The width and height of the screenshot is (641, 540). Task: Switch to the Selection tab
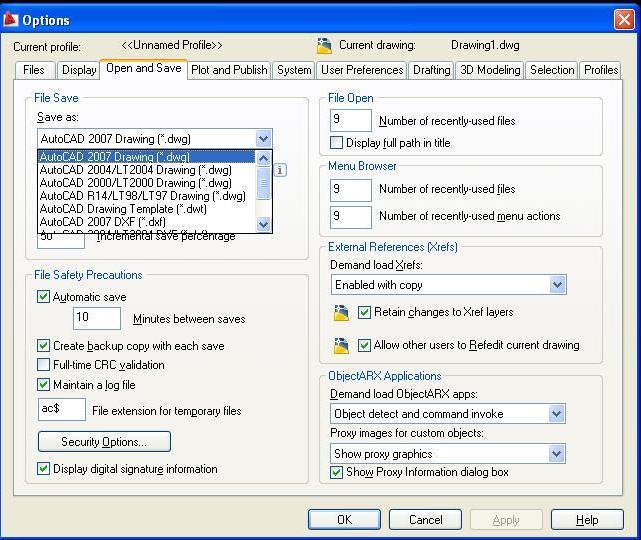point(552,70)
